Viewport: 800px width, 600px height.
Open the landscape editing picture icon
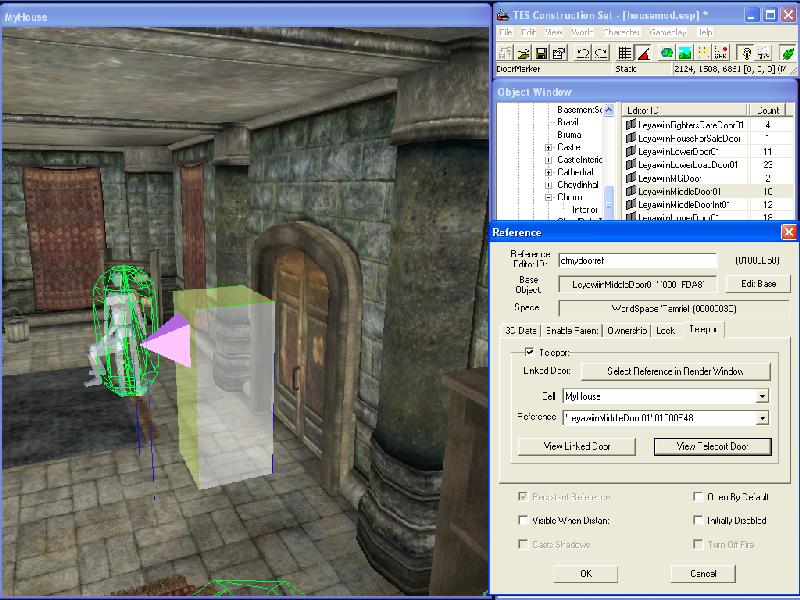[x=685, y=53]
